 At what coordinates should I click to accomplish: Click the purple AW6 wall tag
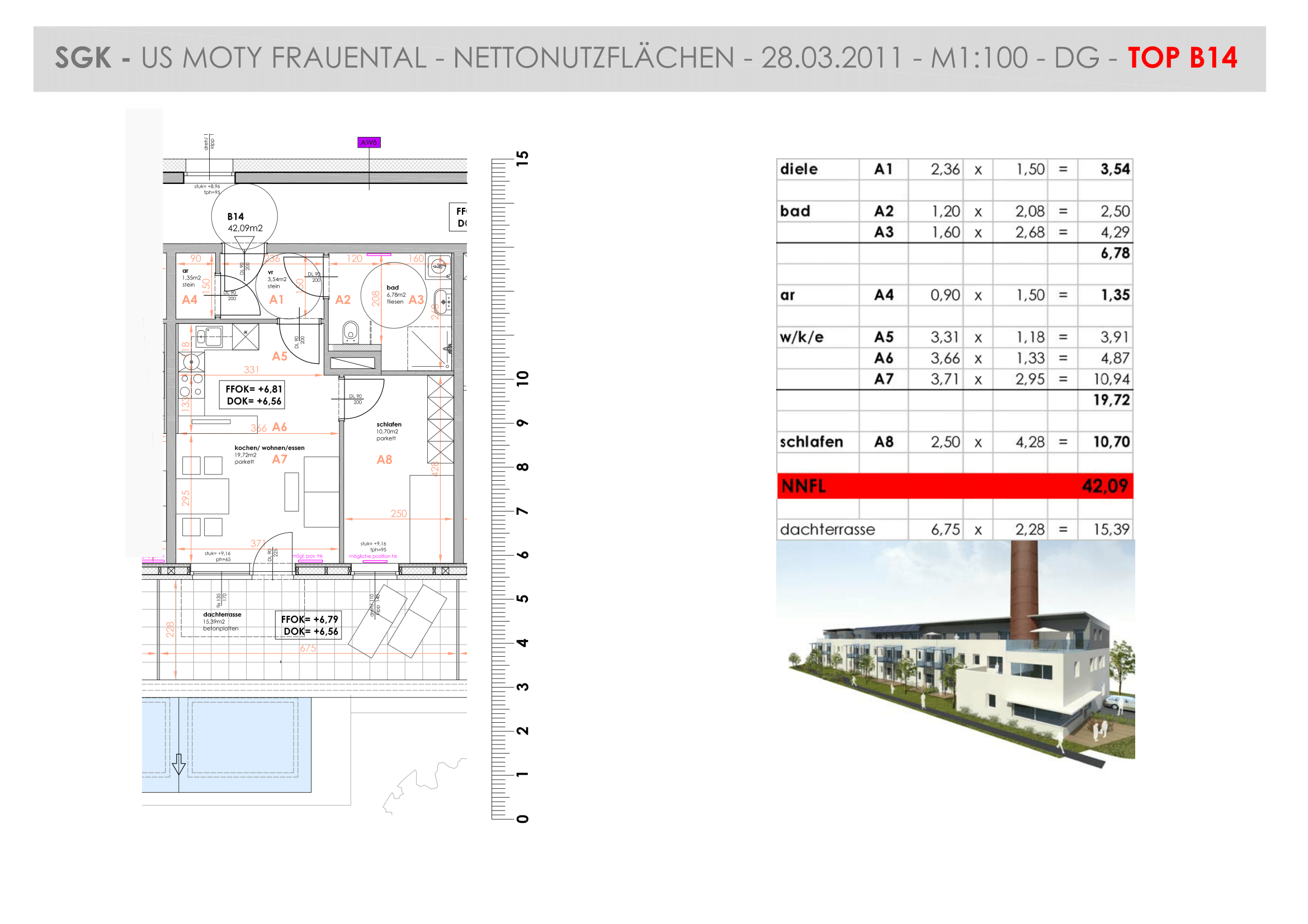coord(369,143)
